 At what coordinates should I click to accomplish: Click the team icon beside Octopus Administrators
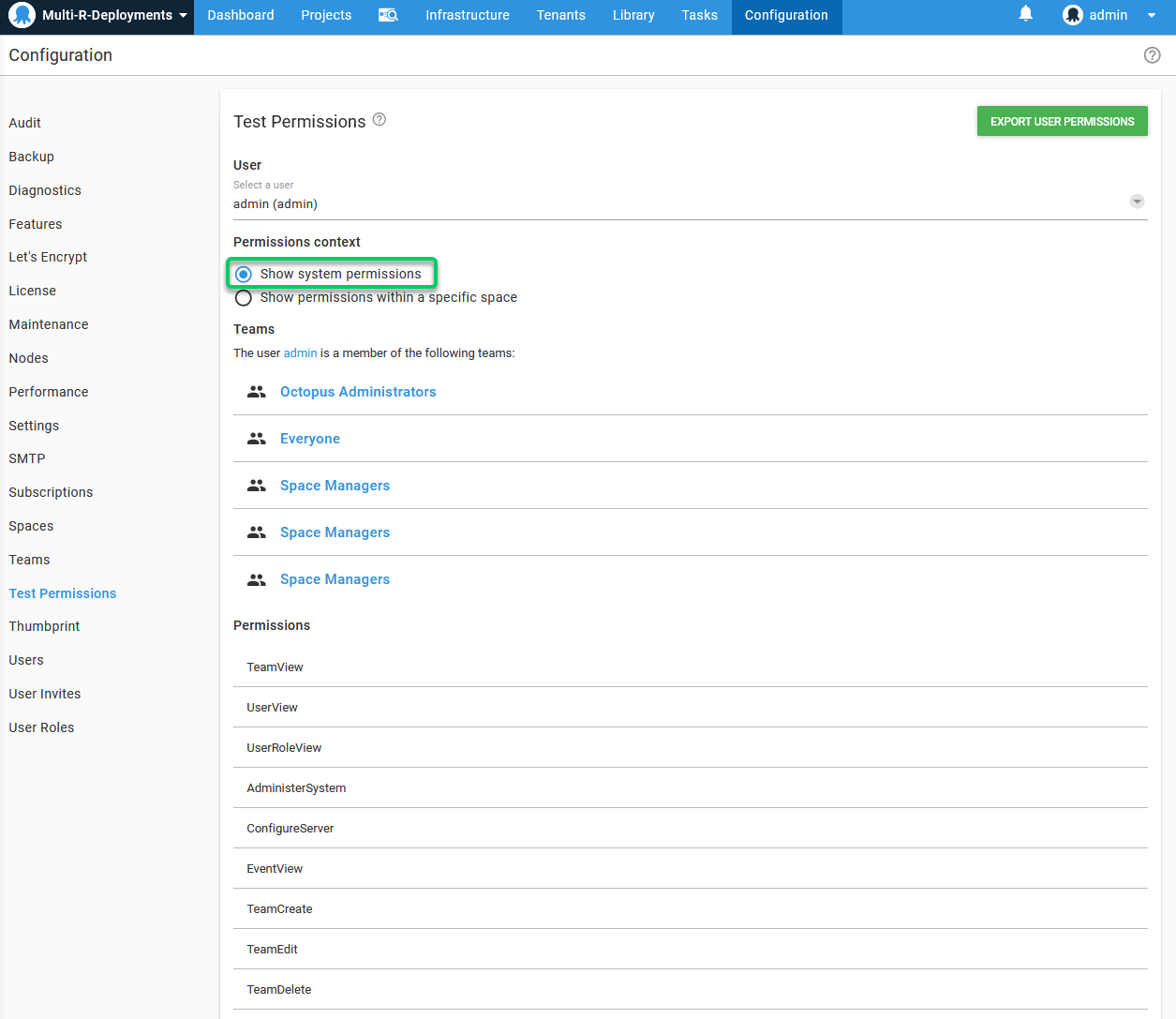pos(256,392)
